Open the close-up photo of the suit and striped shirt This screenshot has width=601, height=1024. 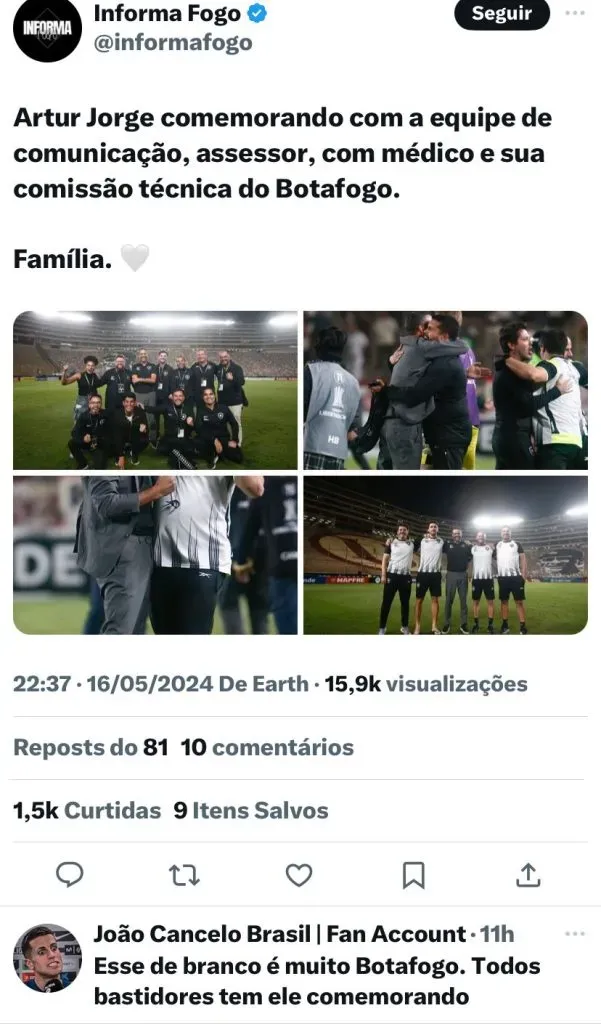click(x=155, y=555)
